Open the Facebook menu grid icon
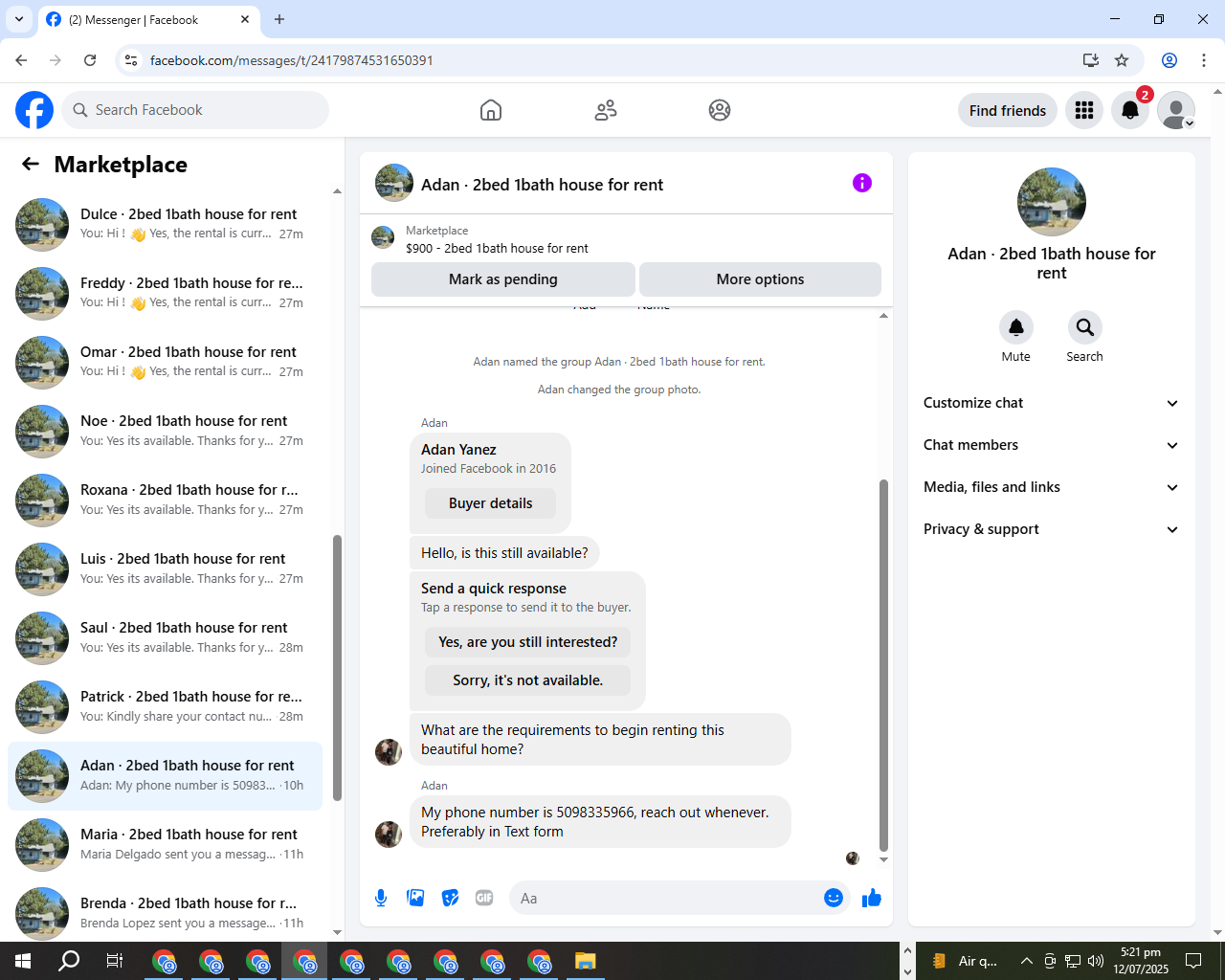This screenshot has height=980, width=1225. [x=1084, y=110]
